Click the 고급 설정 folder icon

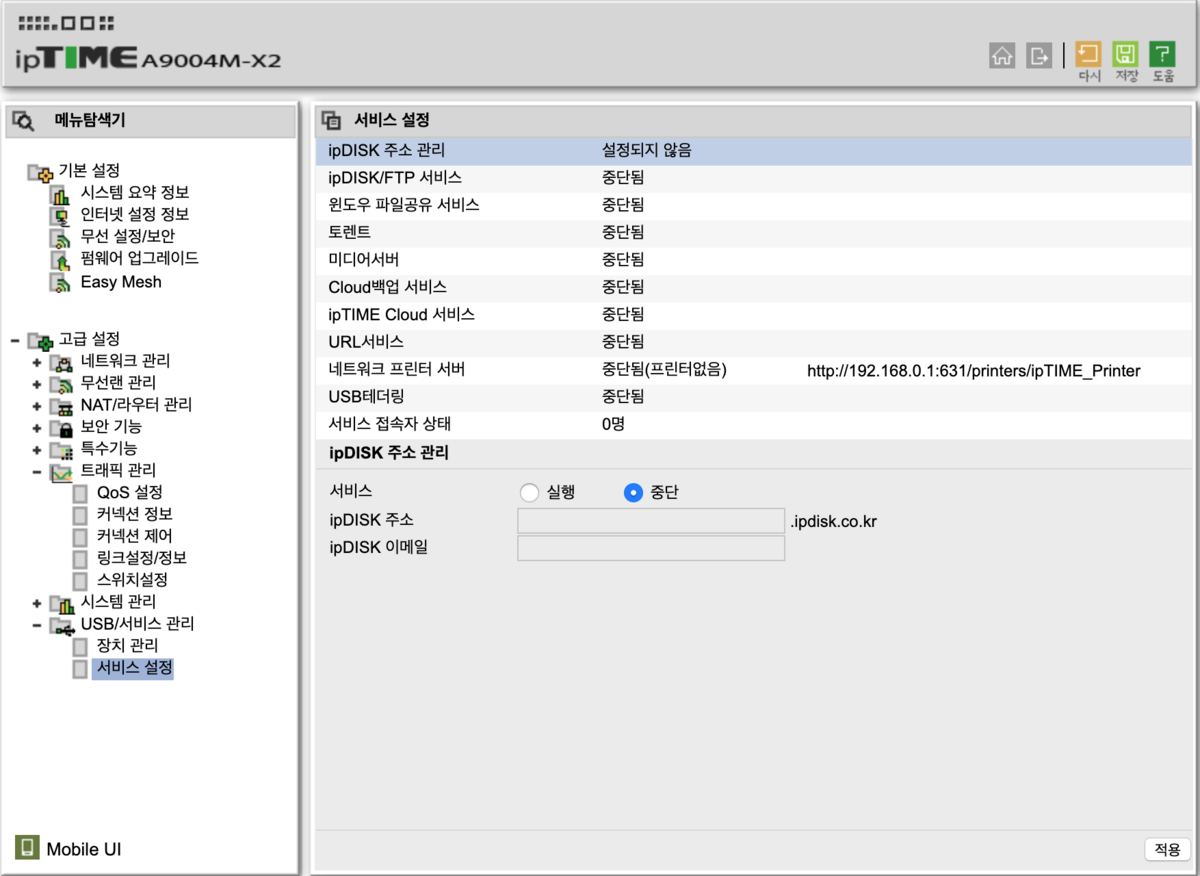[x=39, y=340]
